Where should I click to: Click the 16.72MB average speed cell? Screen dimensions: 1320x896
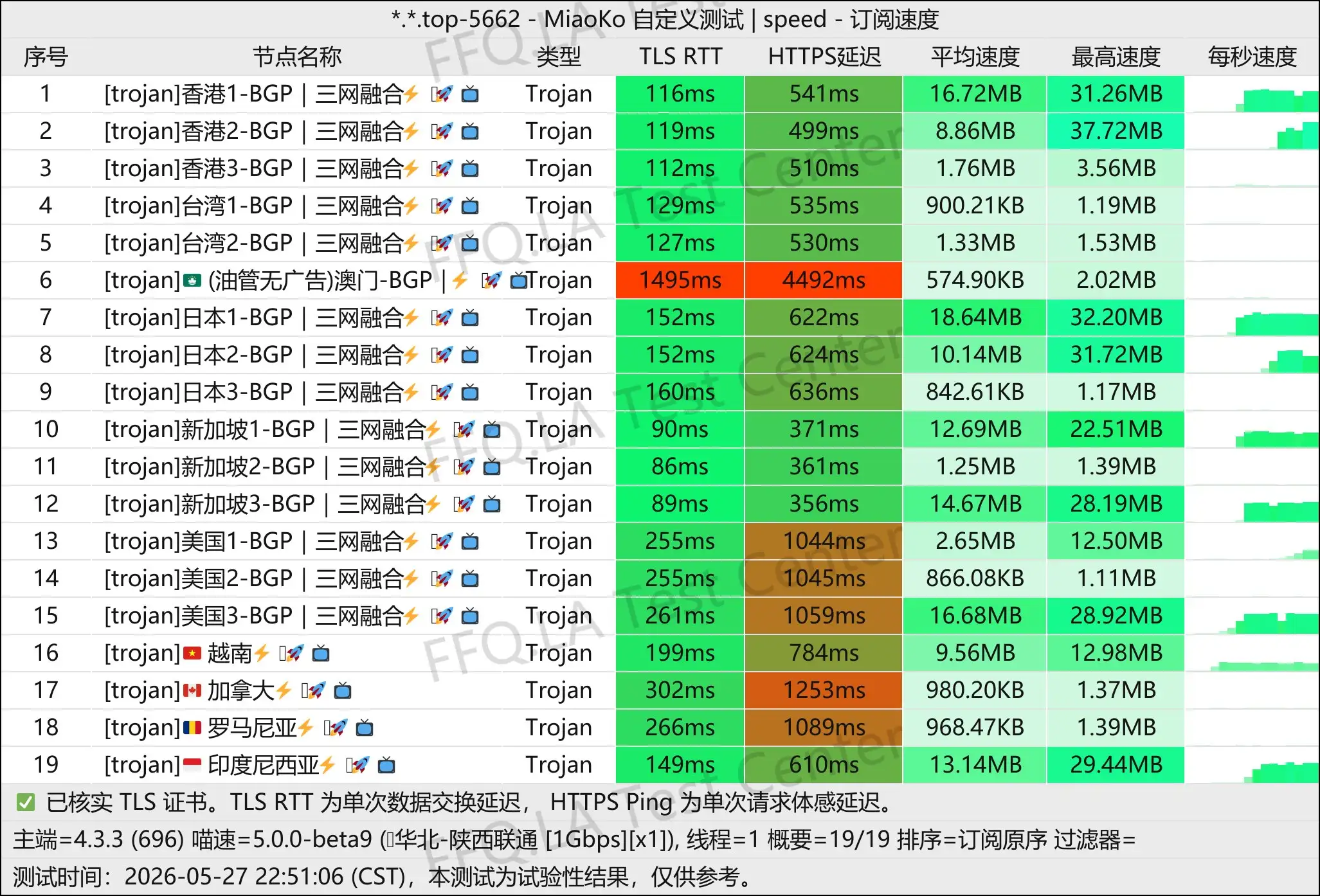click(x=975, y=94)
